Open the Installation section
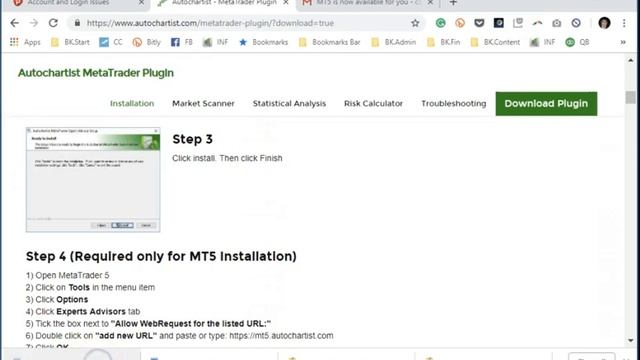 [132, 104]
